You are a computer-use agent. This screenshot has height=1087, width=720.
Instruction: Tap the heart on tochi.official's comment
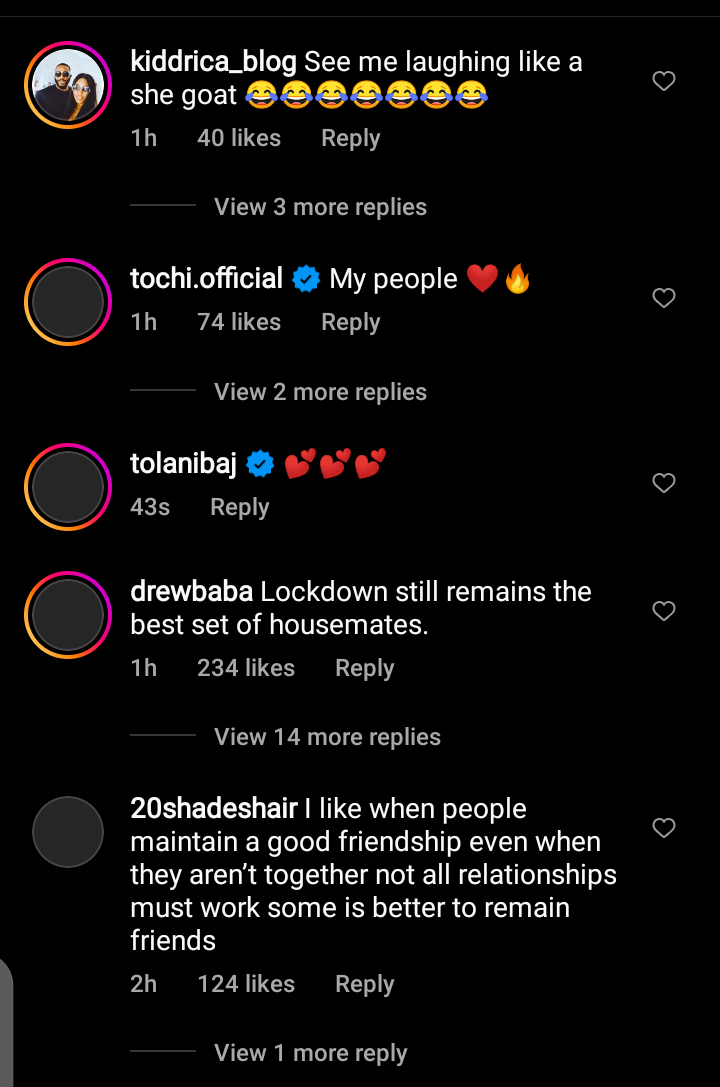click(664, 297)
